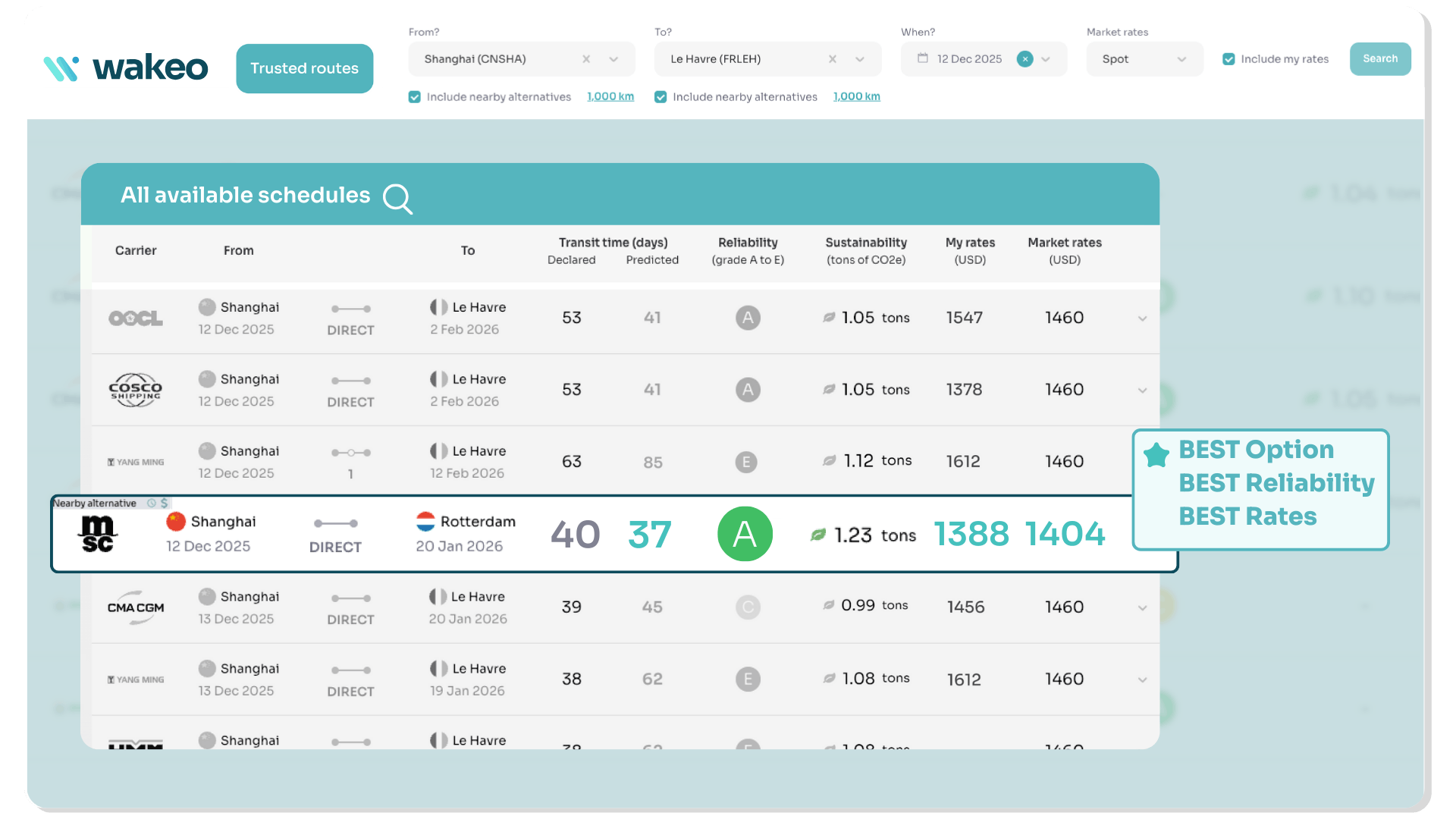Screen dimensions: 1456x819
Task: Select the MSC carrier logo
Action: pos(97,534)
